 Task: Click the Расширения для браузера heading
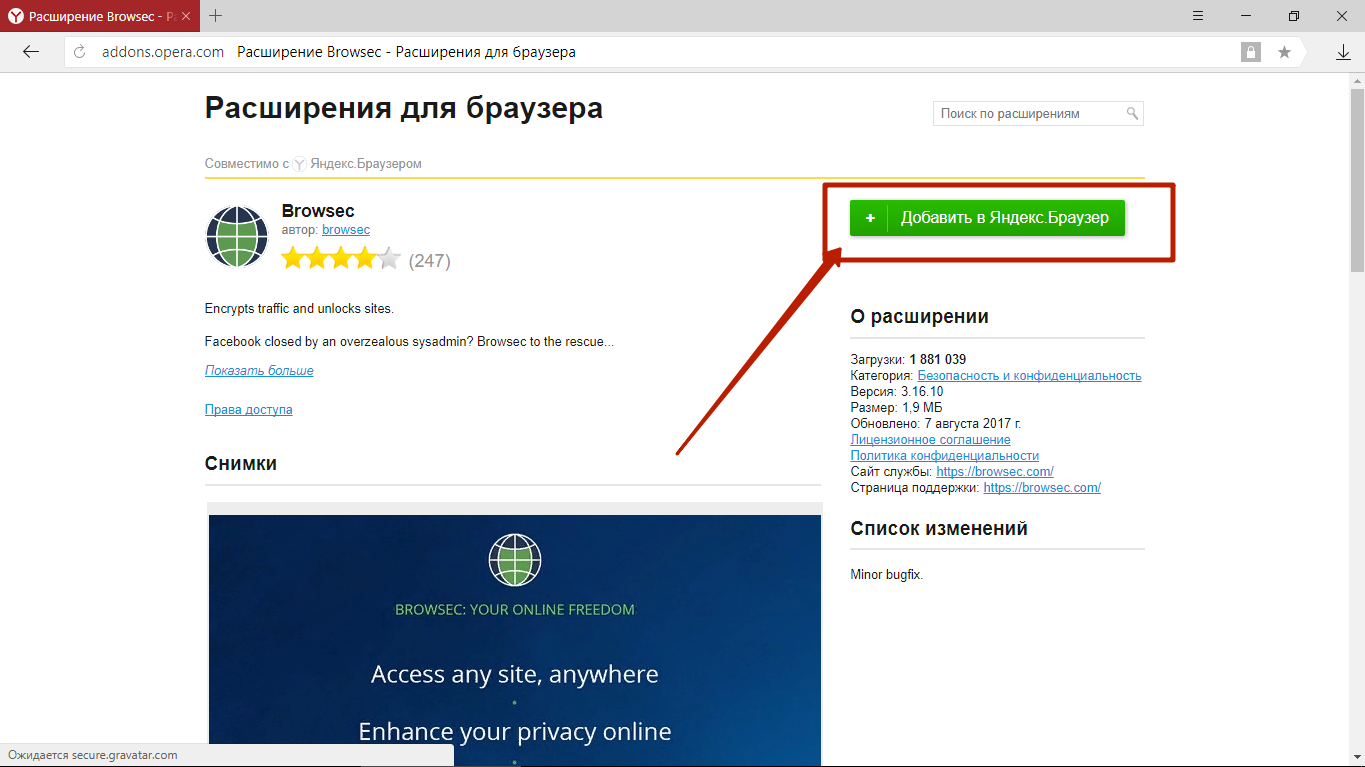pos(404,108)
